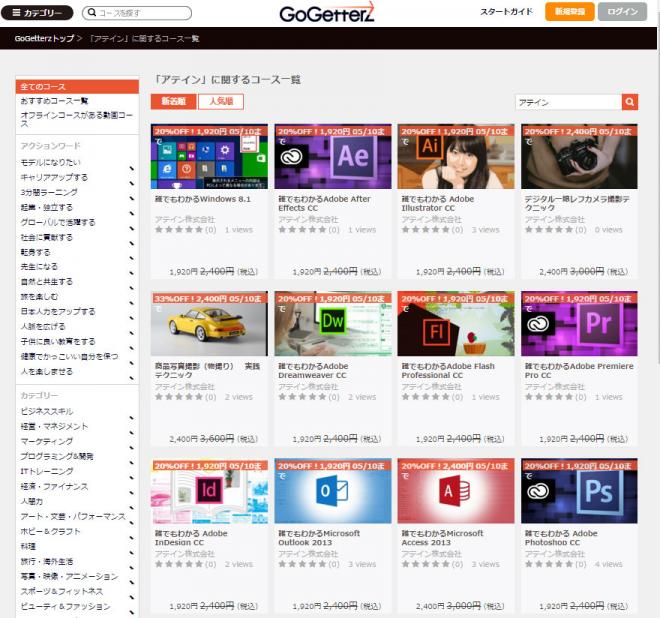Screen dimensions: 660x618
Task: Select 人脈を広げる action word
Action: coord(43,326)
